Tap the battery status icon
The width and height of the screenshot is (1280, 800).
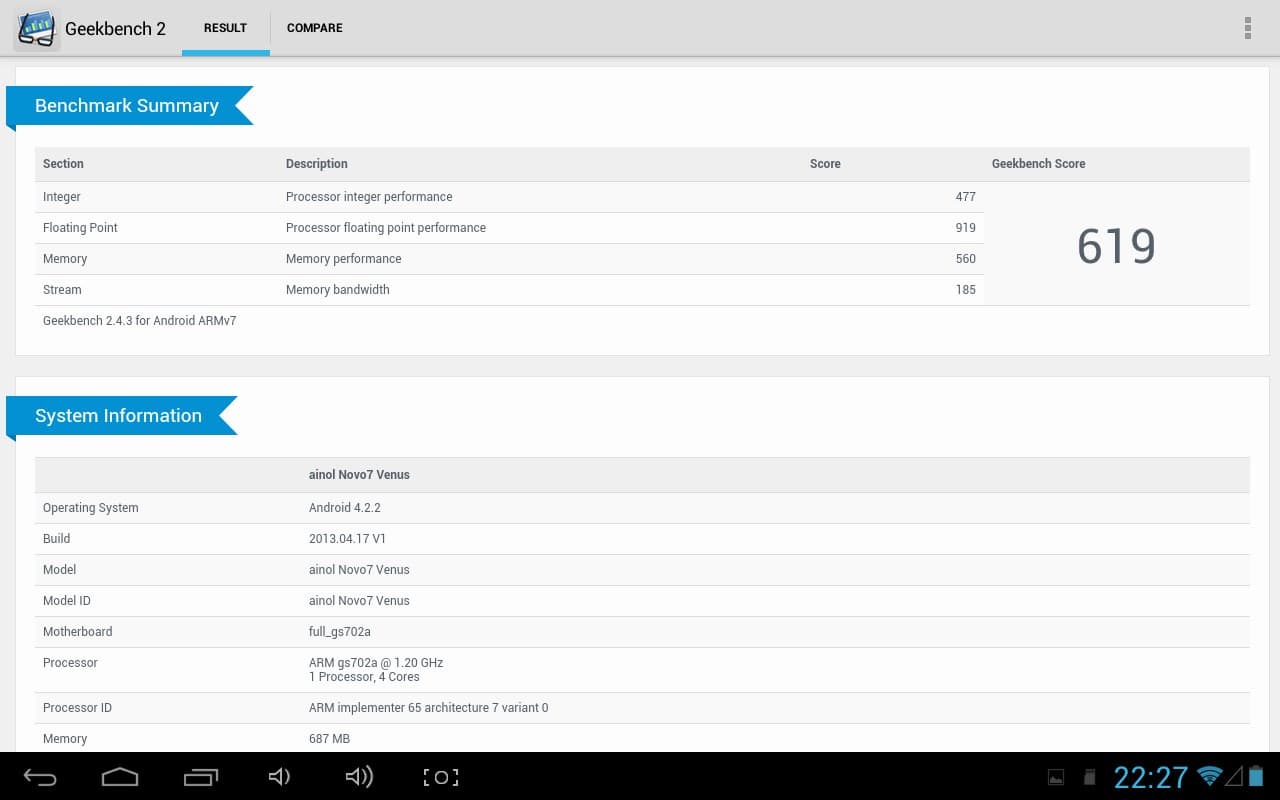1255,776
